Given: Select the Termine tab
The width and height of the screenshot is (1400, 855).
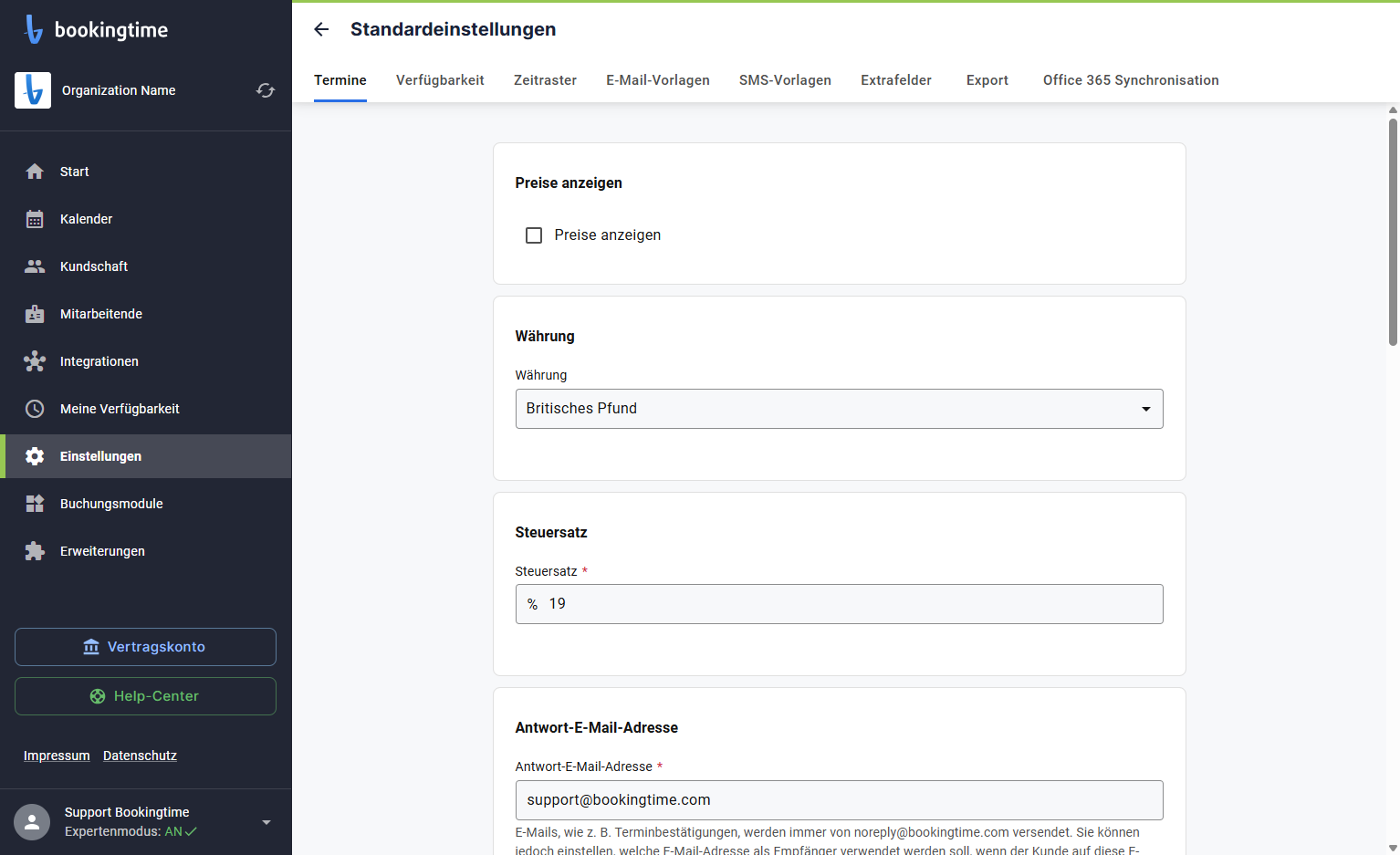Looking at the screenshot, I should click(340, 80).
